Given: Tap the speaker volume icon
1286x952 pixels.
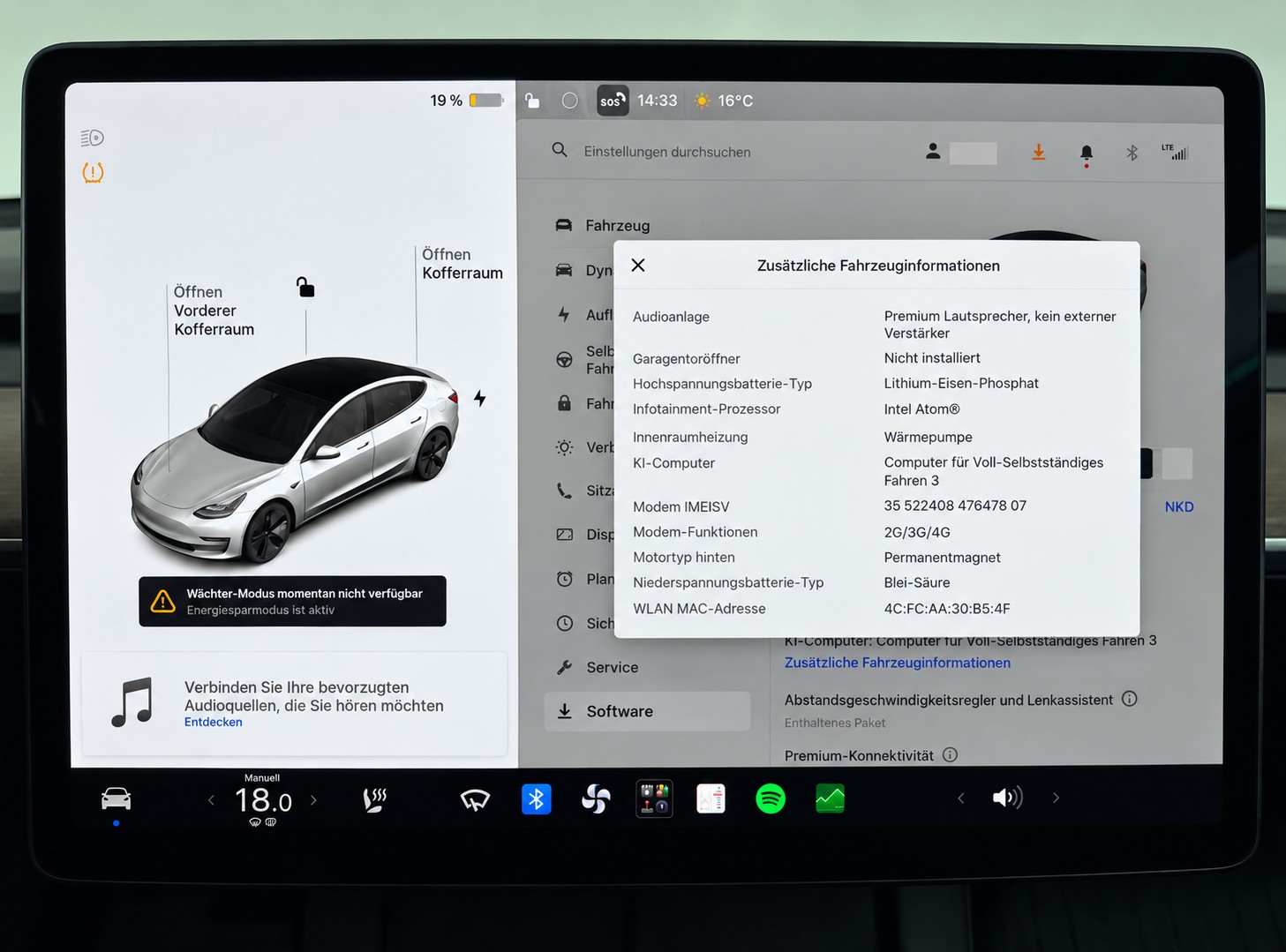Looking at the screenshot, I should click(1008, 798).
